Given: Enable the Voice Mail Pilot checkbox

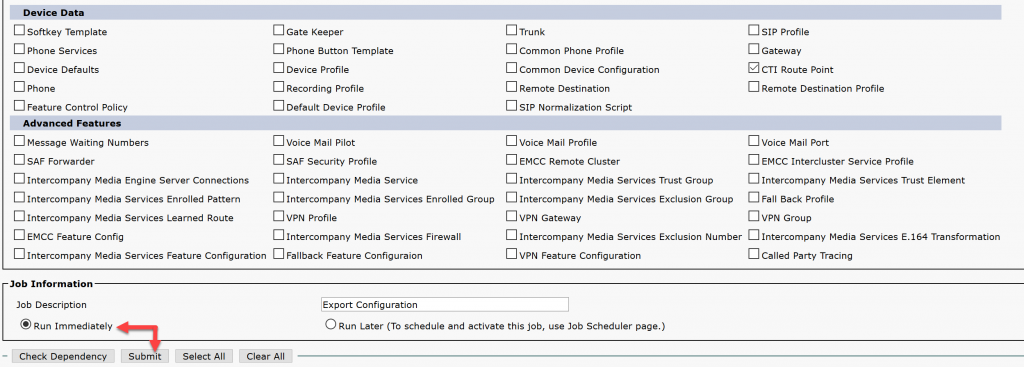Looking at the screenshot, I should 279,140.
